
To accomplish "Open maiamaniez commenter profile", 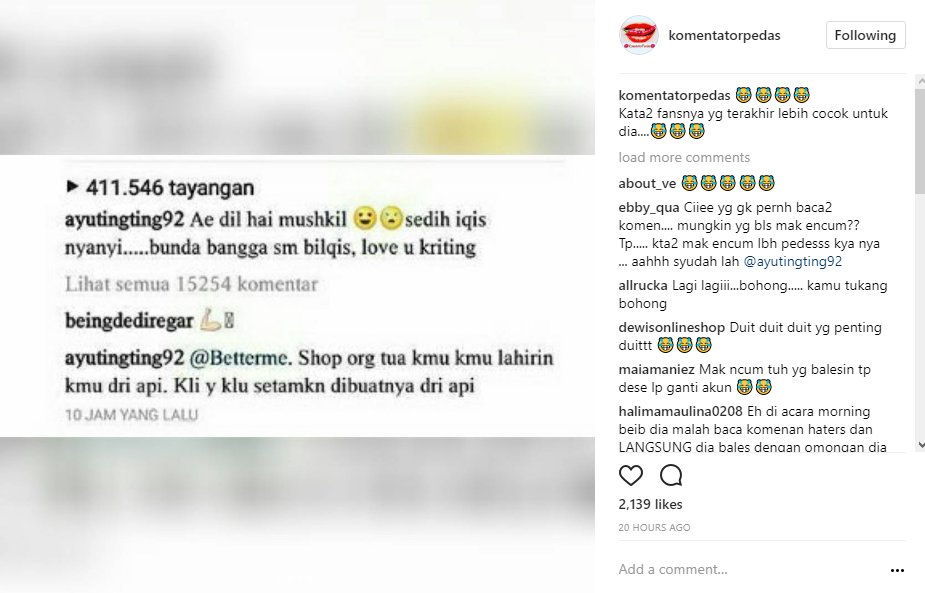I will coord(657,370).
